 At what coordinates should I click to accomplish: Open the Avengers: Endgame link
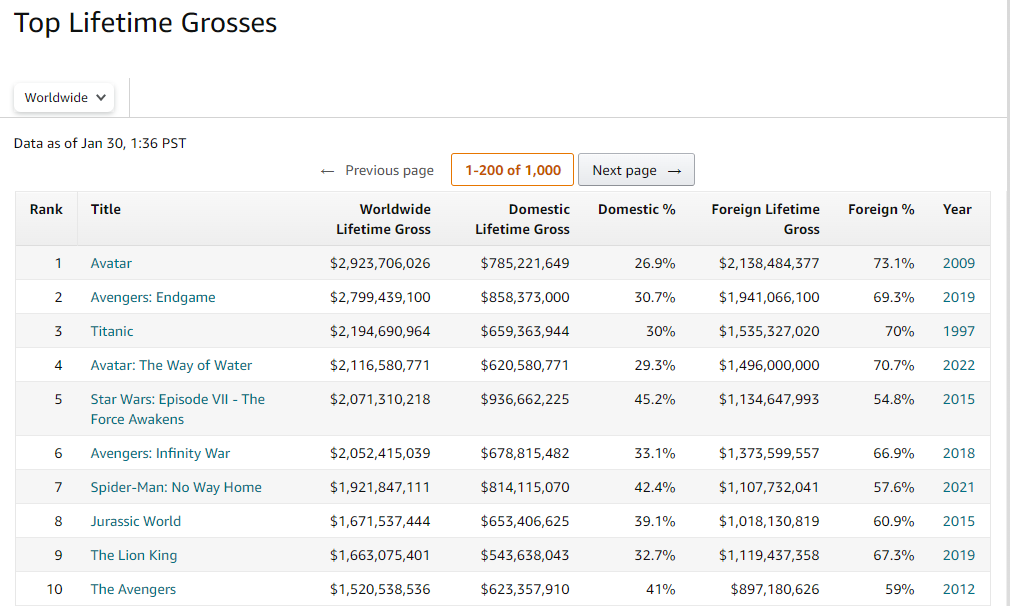(x=153, y=298)
